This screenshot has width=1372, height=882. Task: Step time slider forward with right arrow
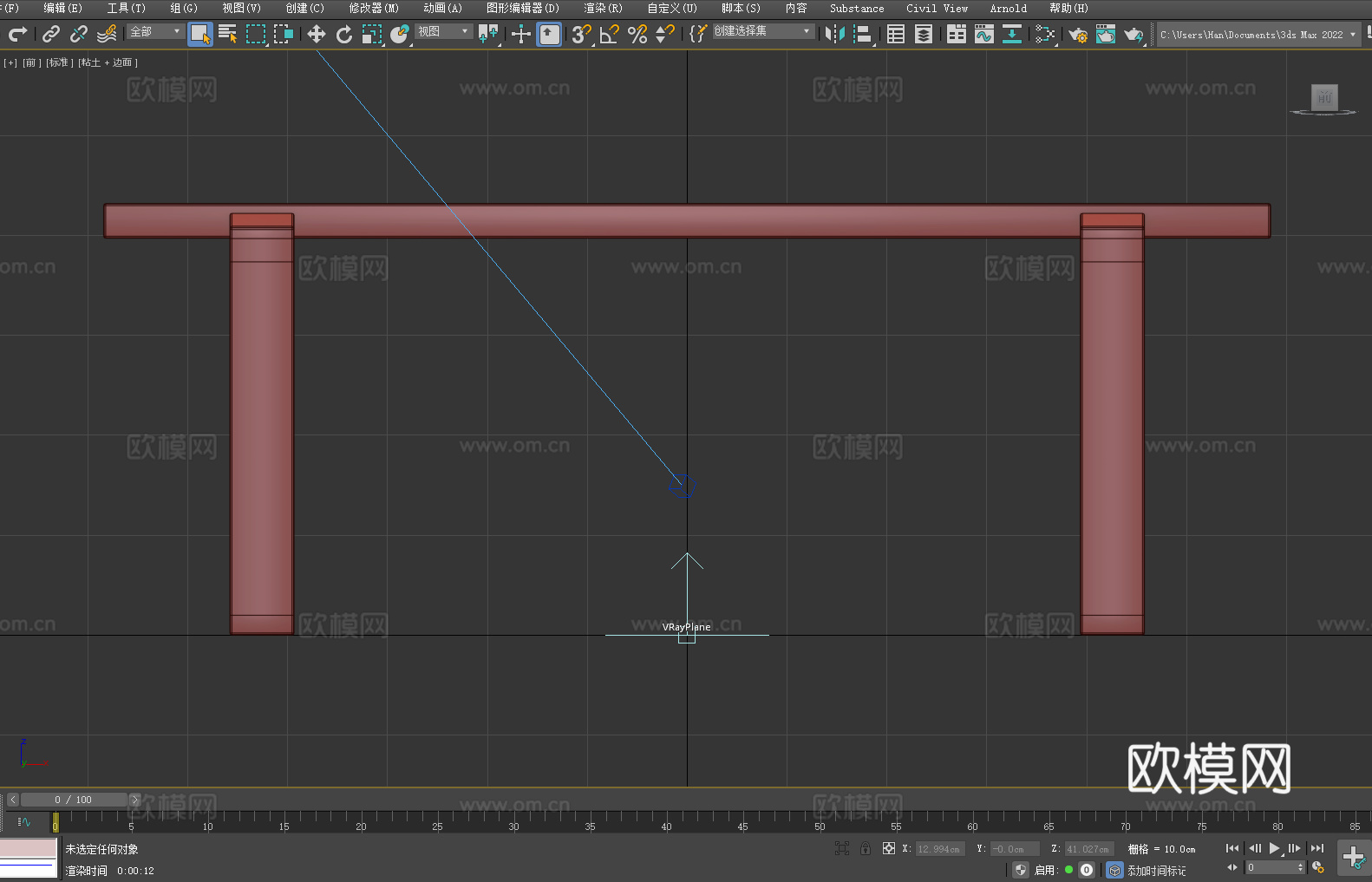[134, 800]
